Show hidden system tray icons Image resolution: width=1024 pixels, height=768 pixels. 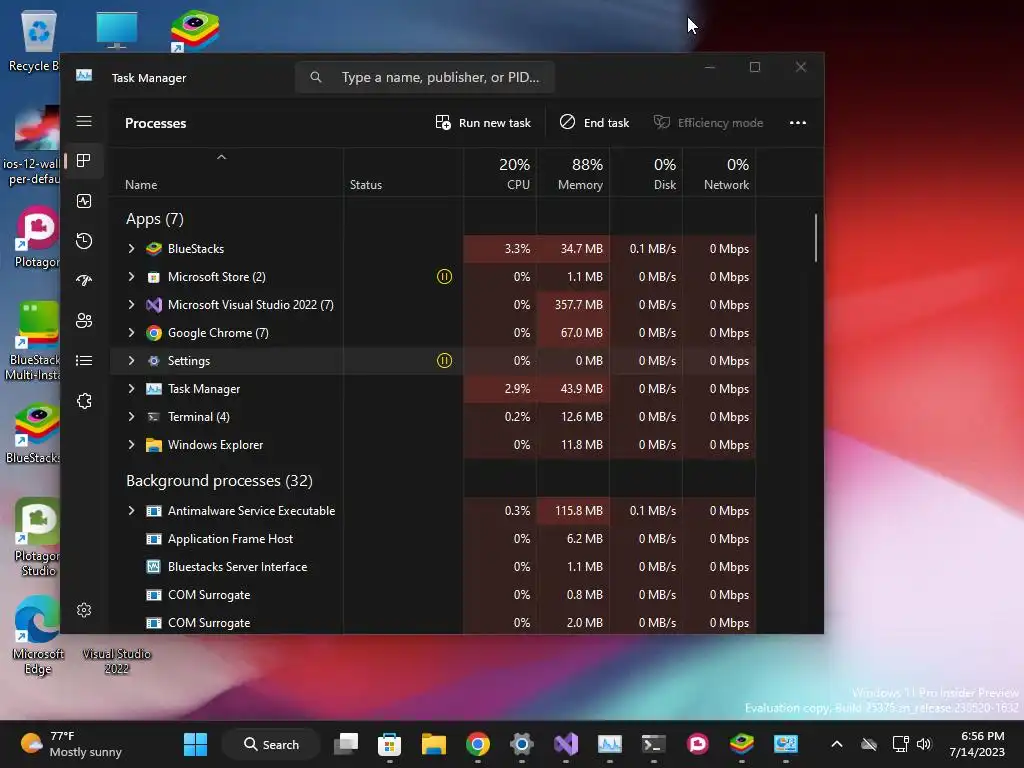[x=837, y=744]
